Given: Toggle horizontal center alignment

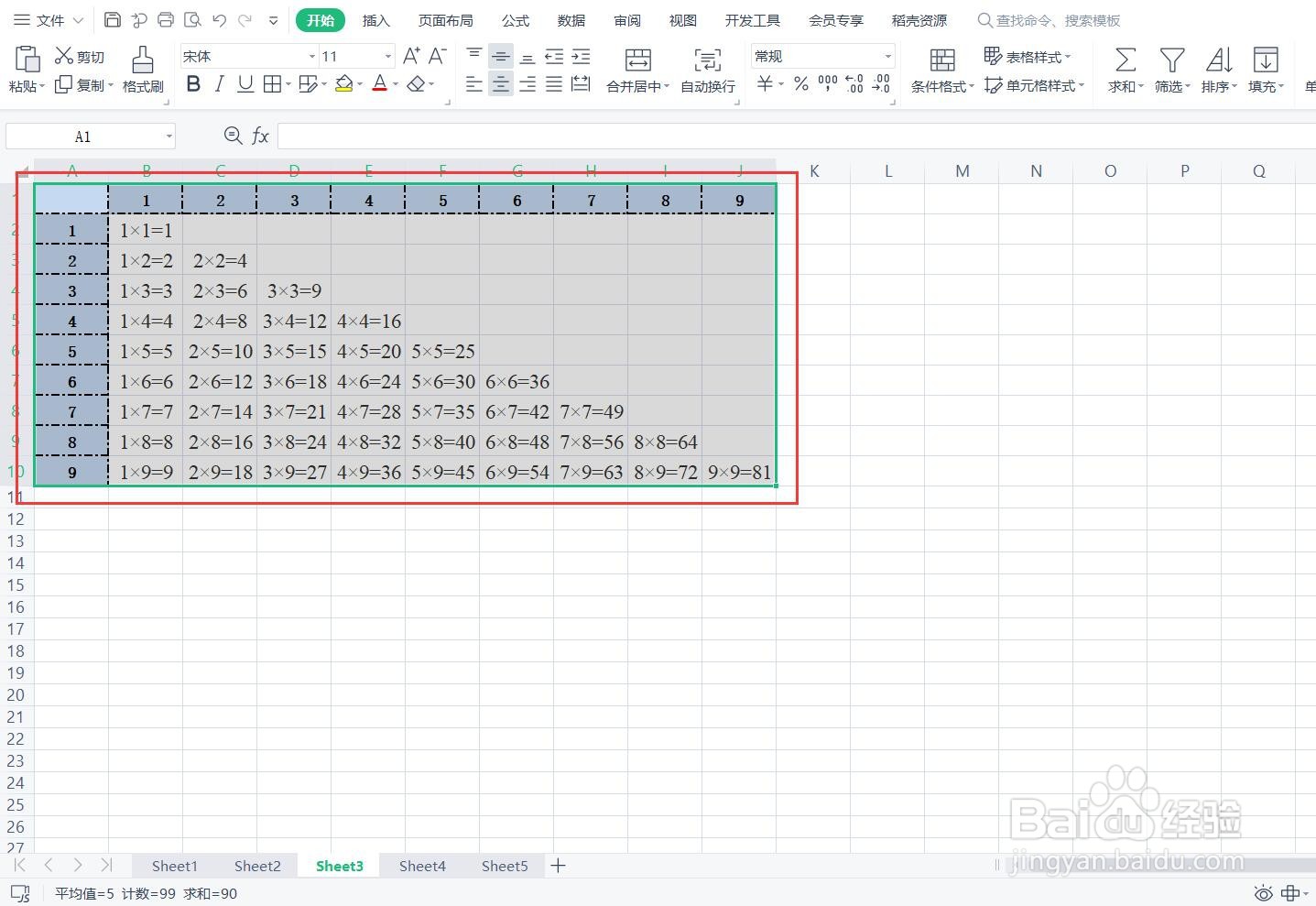Looking at the screenshot, I should 501,84.
